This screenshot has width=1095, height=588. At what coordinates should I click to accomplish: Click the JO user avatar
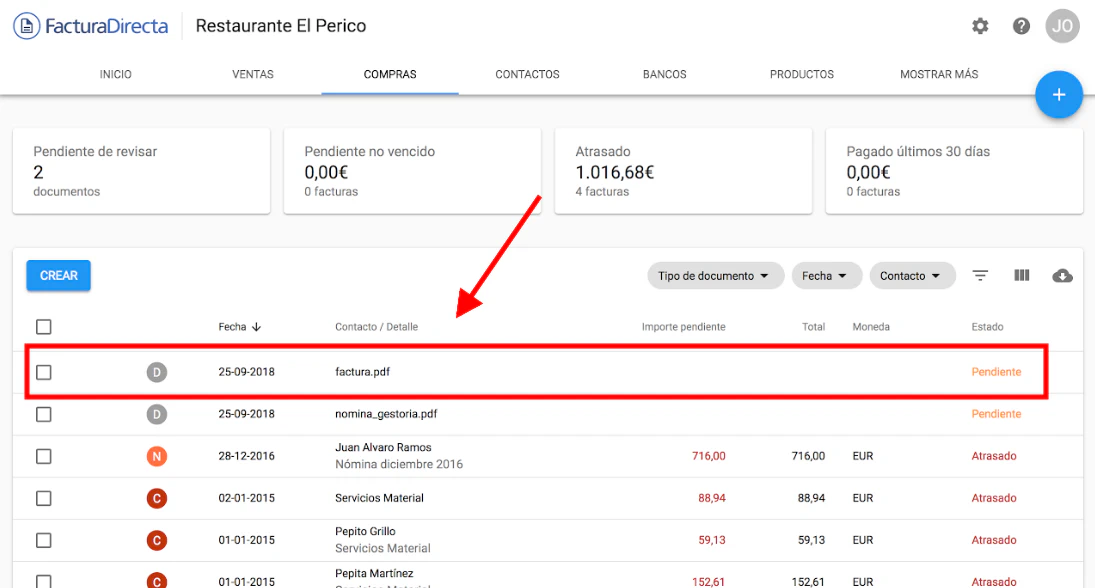pos(1062,26)
